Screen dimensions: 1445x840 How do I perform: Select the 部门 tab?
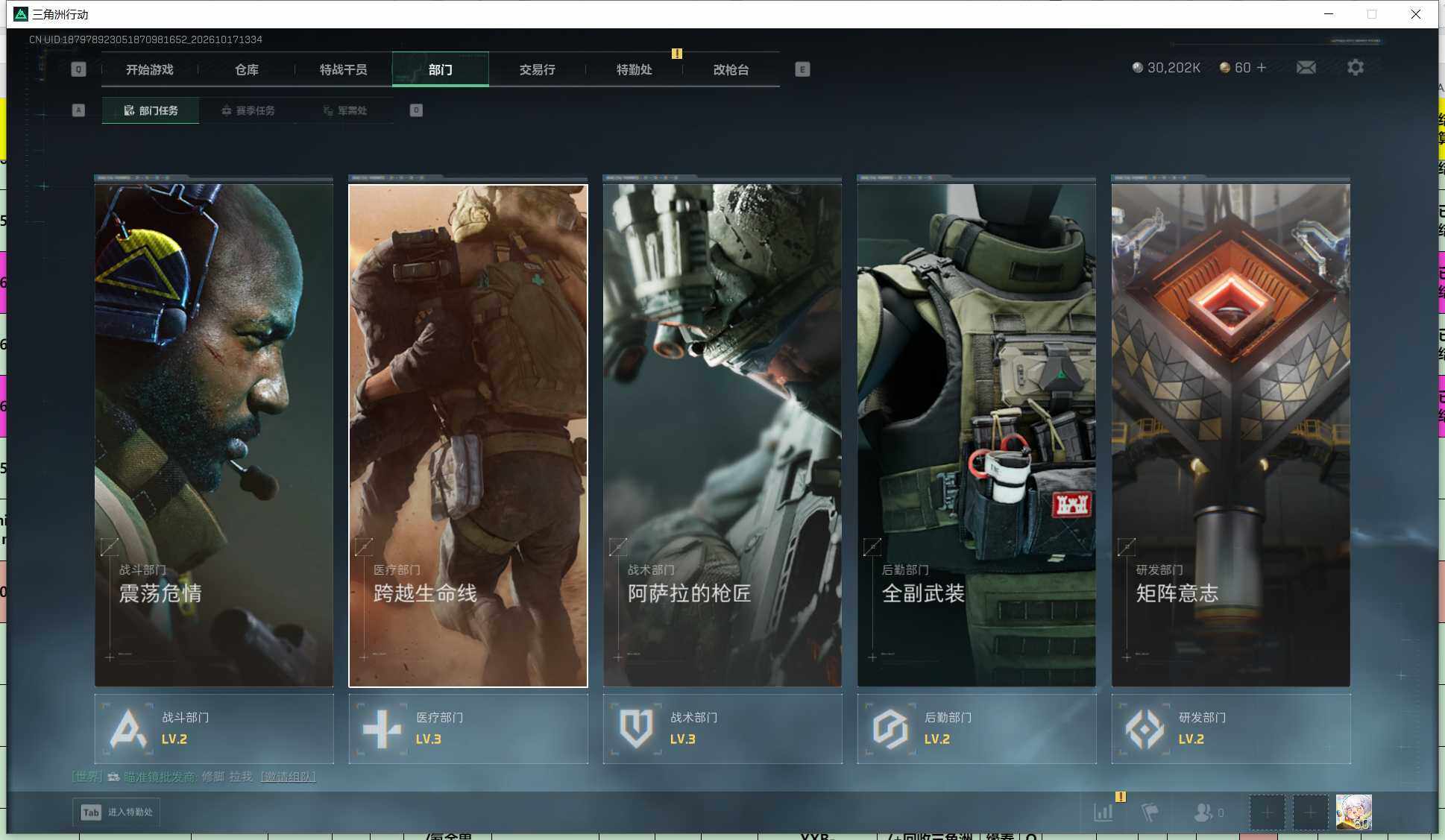440,69
